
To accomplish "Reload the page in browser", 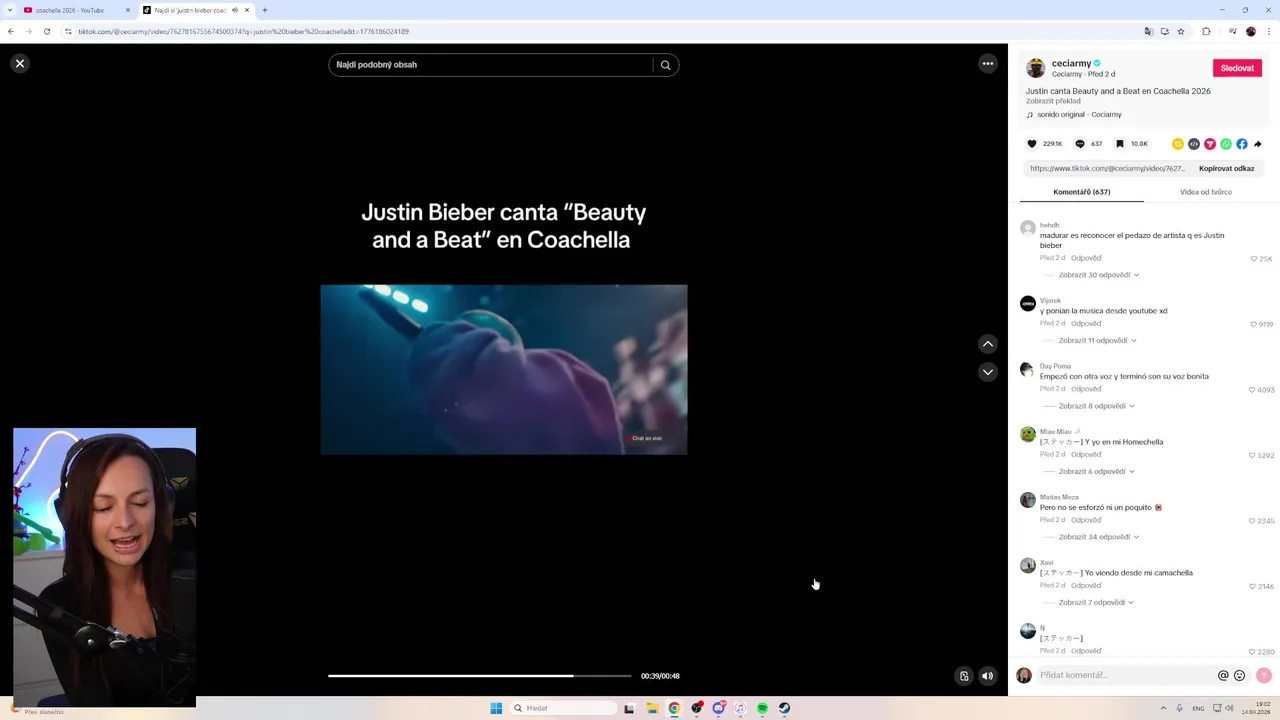I will click(46, 31).
